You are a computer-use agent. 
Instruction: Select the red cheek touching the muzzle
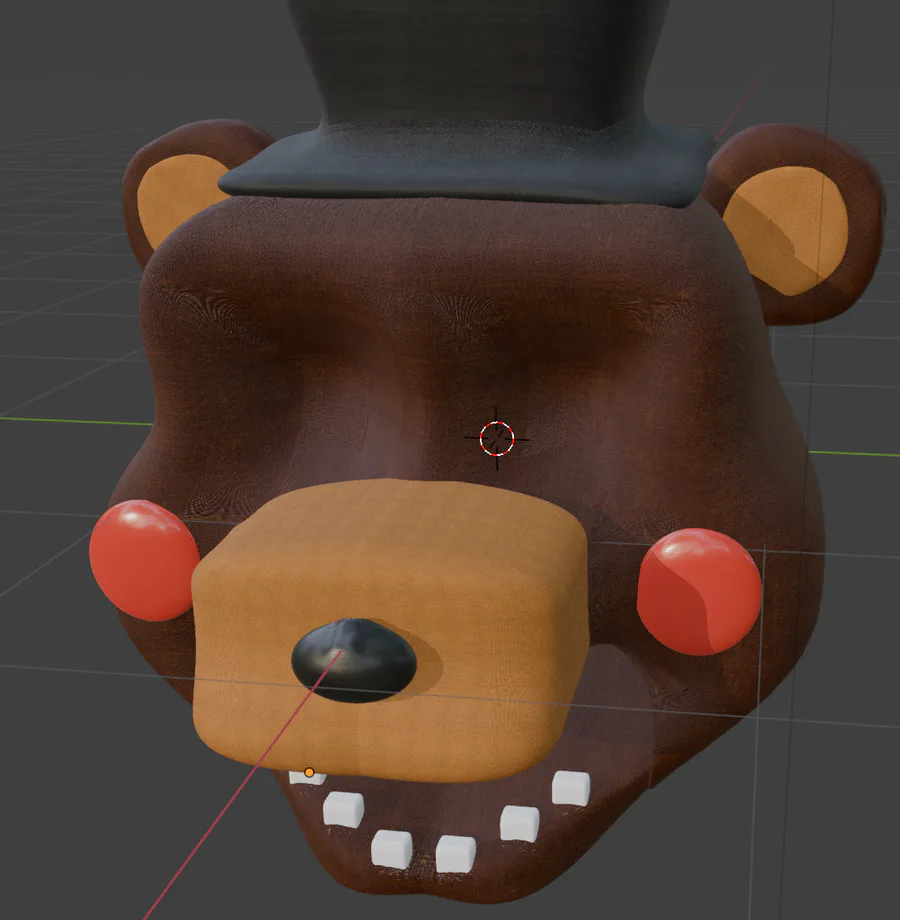point(144,560)
